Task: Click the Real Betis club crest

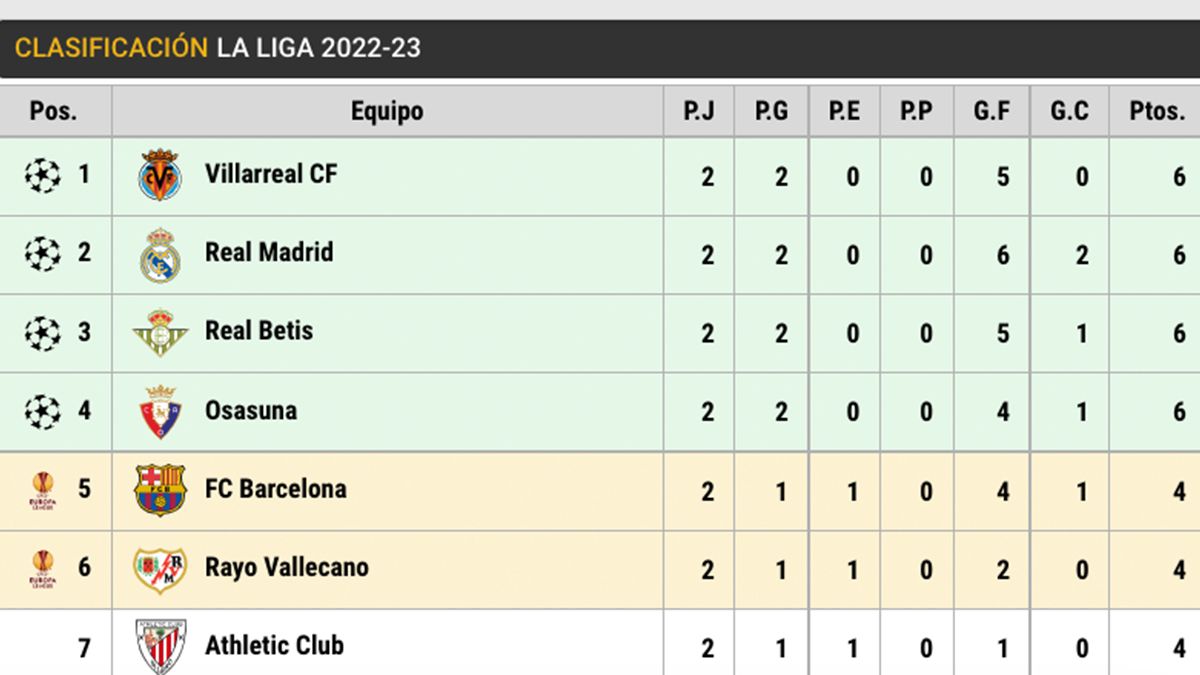Action: [160, 332]
